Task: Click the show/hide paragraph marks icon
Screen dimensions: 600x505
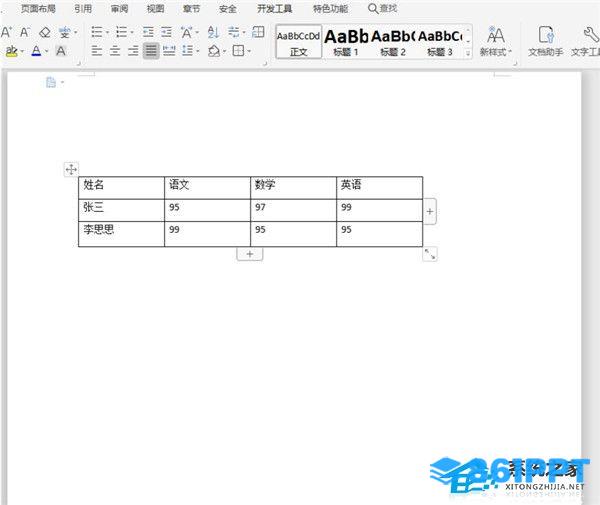Action: pos(233,32)
